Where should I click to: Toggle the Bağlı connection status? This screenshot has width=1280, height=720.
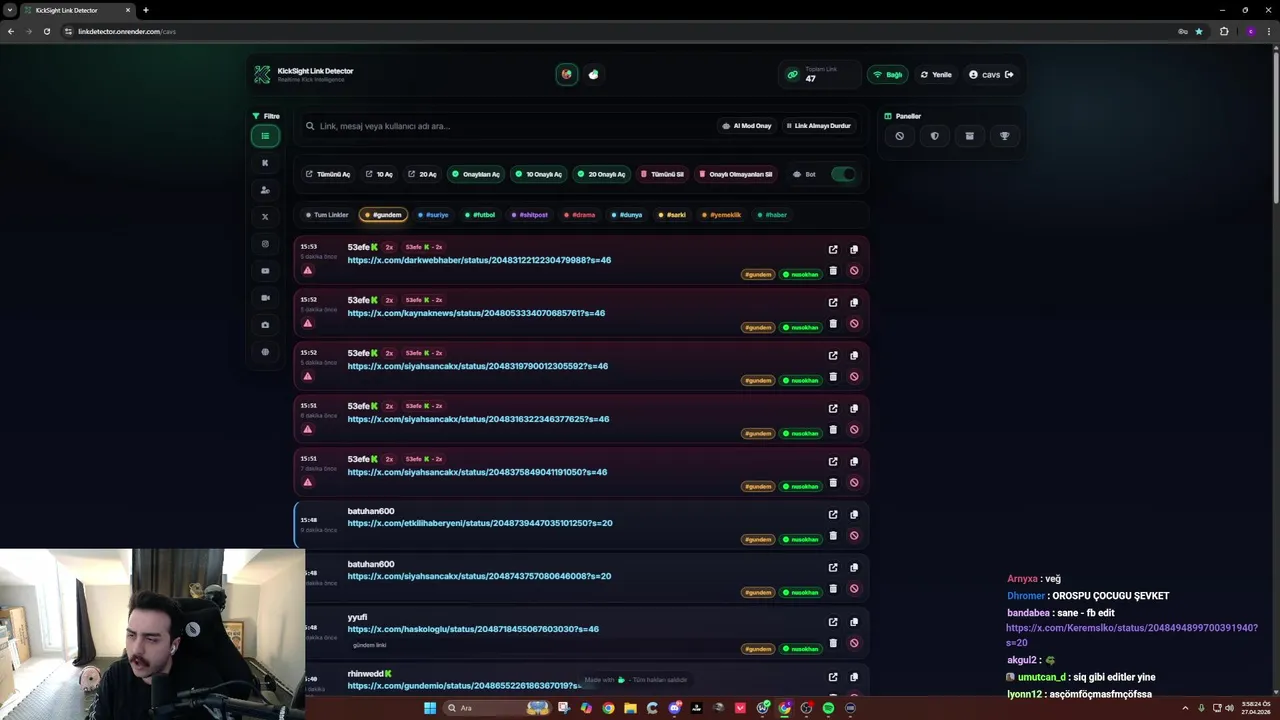point(887,75)
